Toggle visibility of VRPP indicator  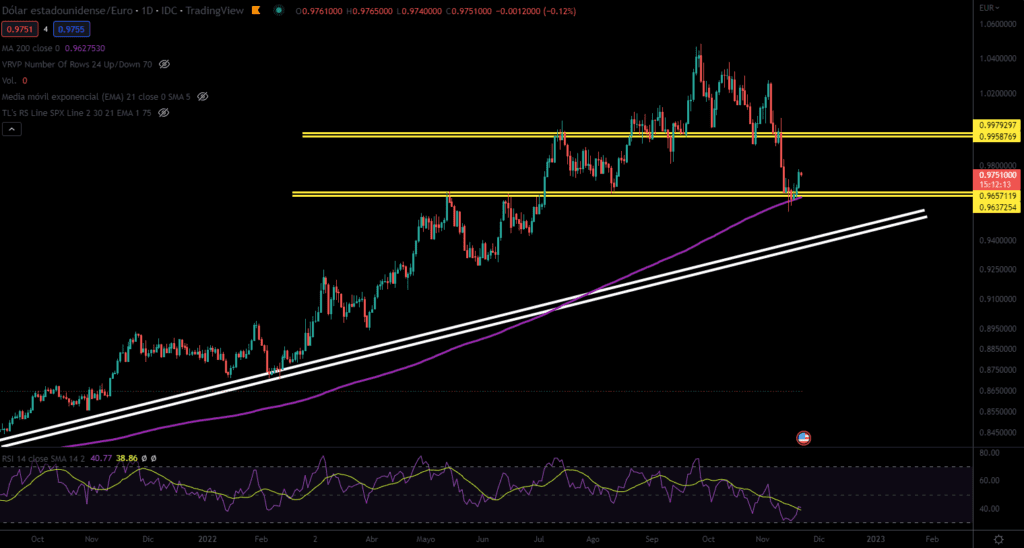coord(165,63)
